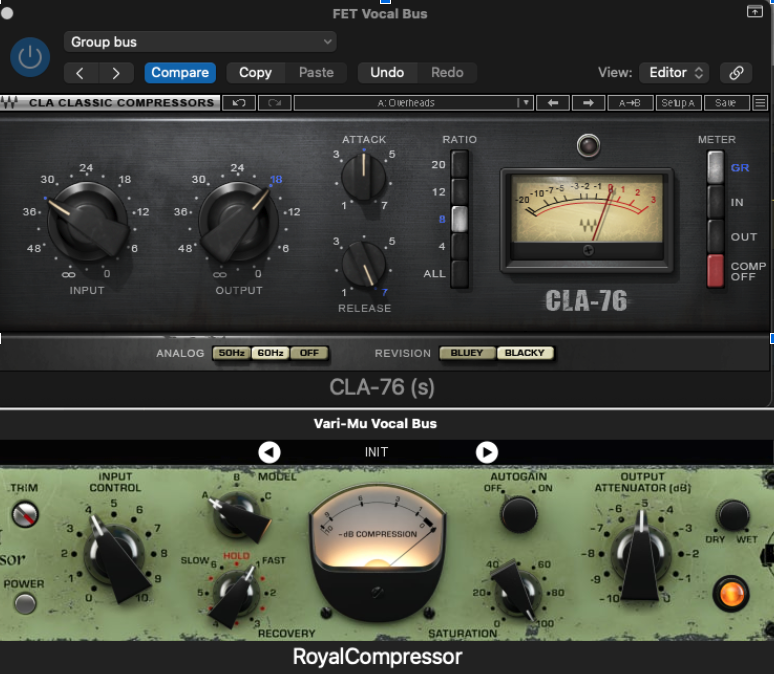Toggle the AUTOGAIN off/on knob
The image size is (774, 674).
pyautogui.click(x=519, y=515)
